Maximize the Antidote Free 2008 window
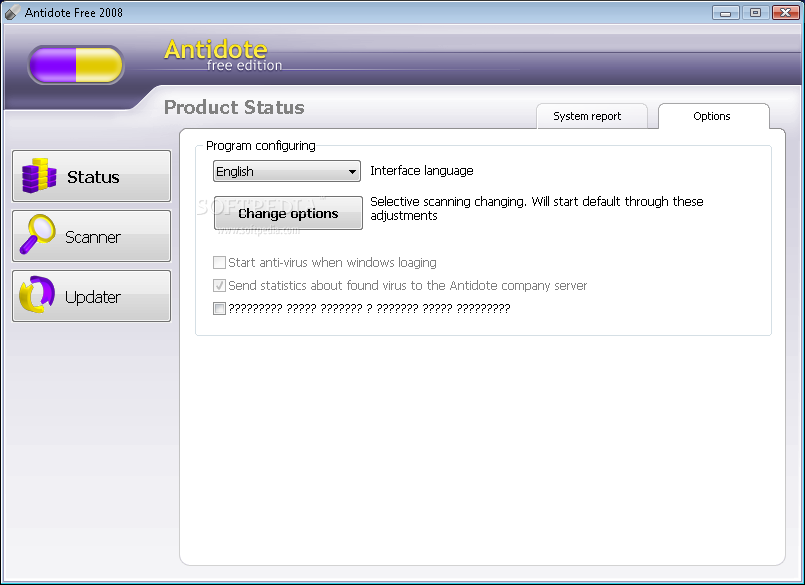 pos(755,12)
